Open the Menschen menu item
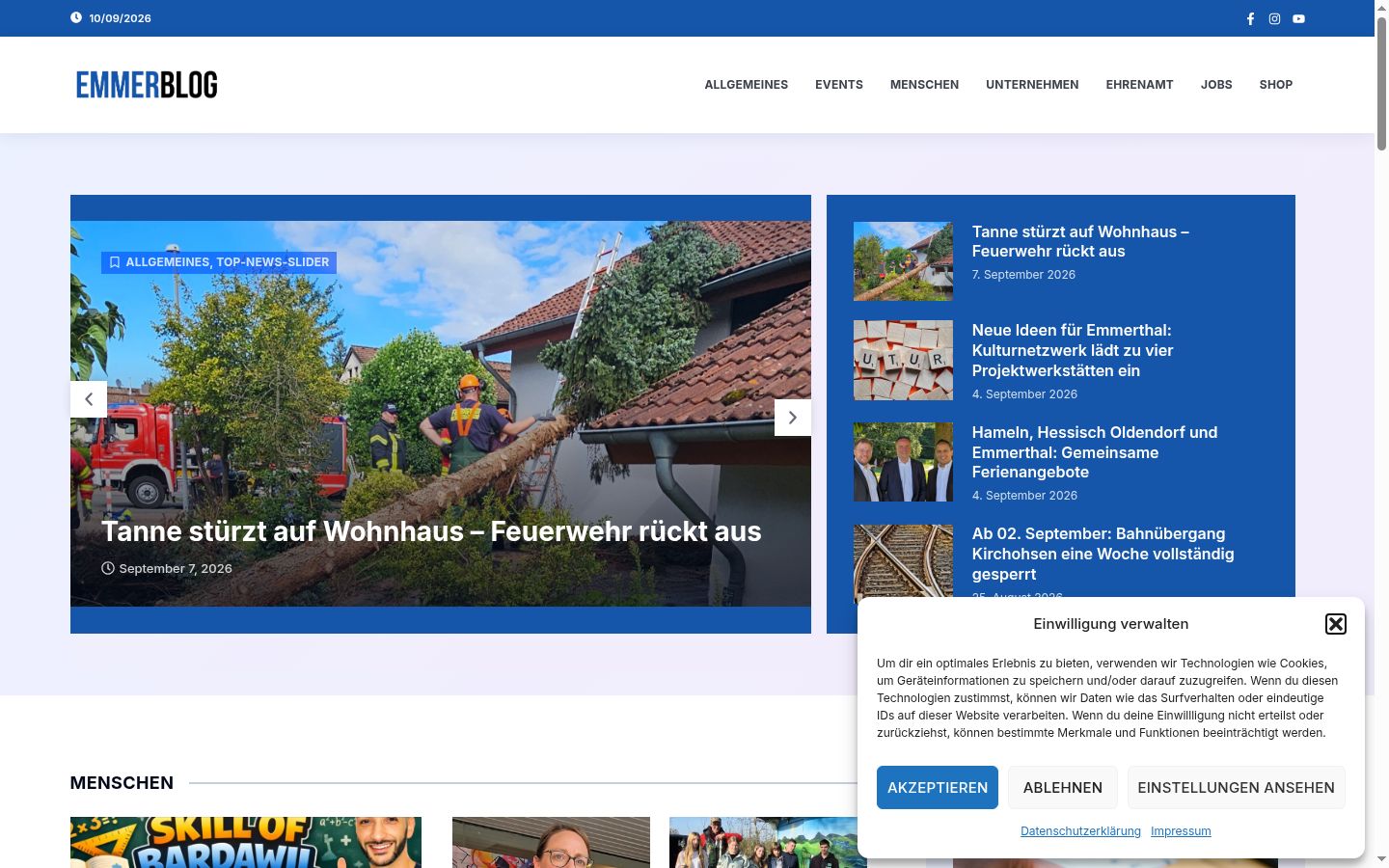 (x=924, y=85)
